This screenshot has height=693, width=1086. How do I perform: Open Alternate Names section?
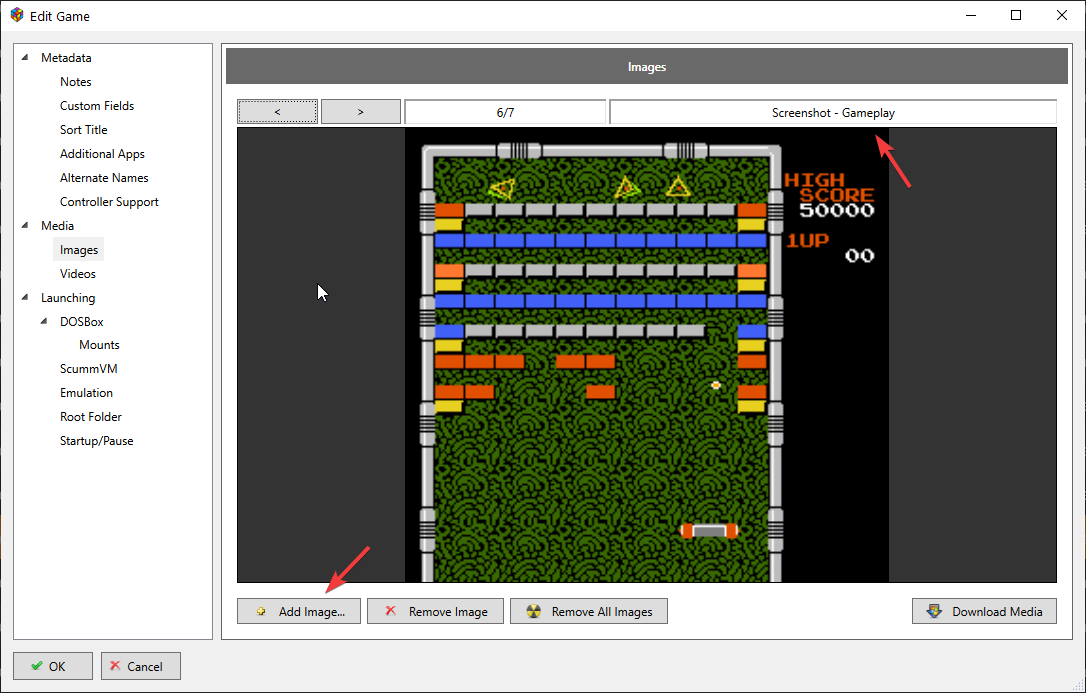click(104, 178)
